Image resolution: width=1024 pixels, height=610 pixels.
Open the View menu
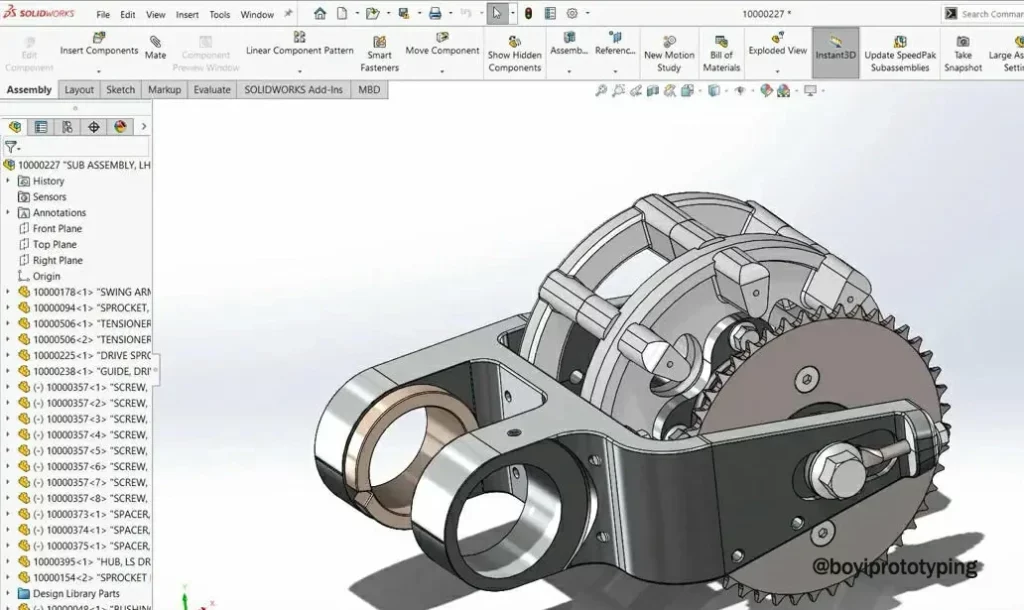click(x=155, y=14)
